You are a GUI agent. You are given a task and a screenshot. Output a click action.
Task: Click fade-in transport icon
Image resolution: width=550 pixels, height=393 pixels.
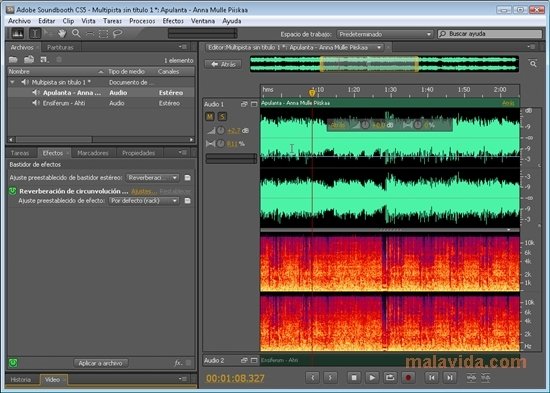click(x=471, y=378)
